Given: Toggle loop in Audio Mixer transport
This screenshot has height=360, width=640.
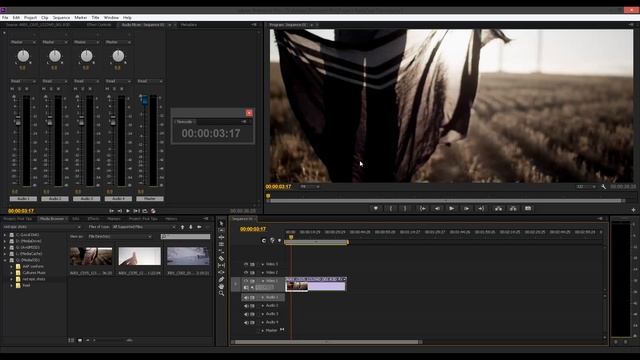Looking at the screenshot, I should pos(145,211).
